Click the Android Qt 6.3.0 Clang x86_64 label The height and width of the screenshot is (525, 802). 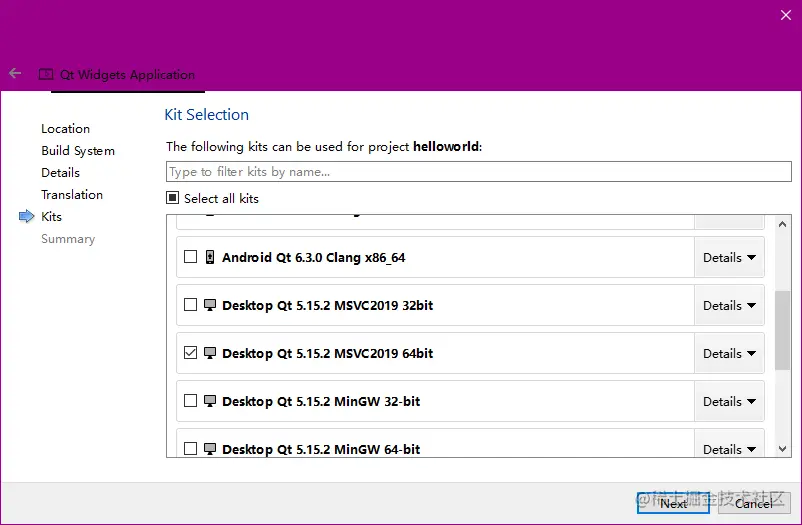[x=314, y=257]
